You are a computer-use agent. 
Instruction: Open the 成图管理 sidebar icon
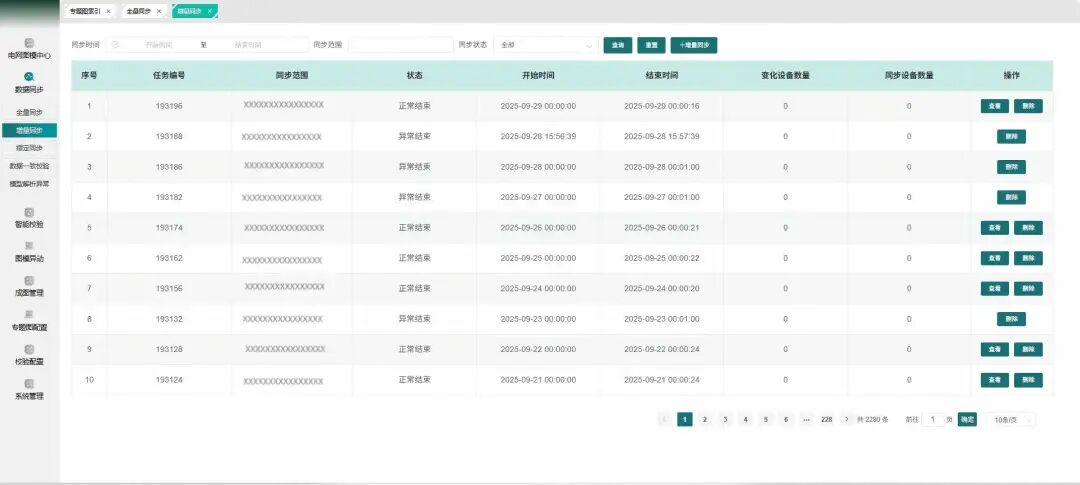[x=29, y=280]
